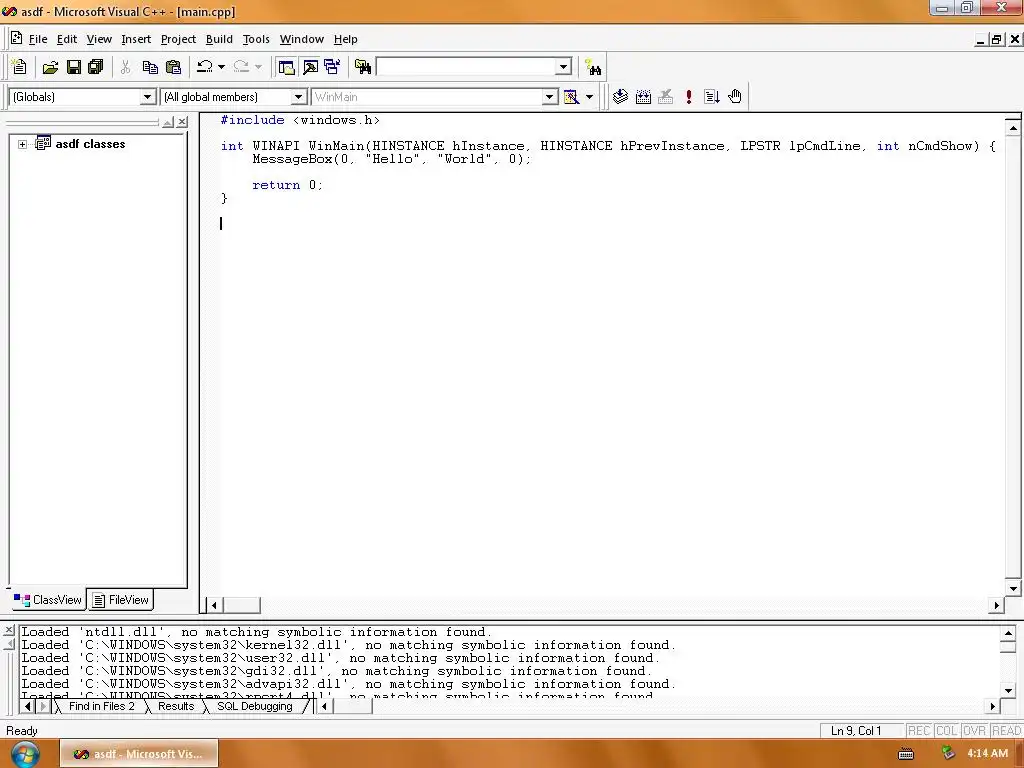
Task: Click the Stop Build icon
Action: 665,97
